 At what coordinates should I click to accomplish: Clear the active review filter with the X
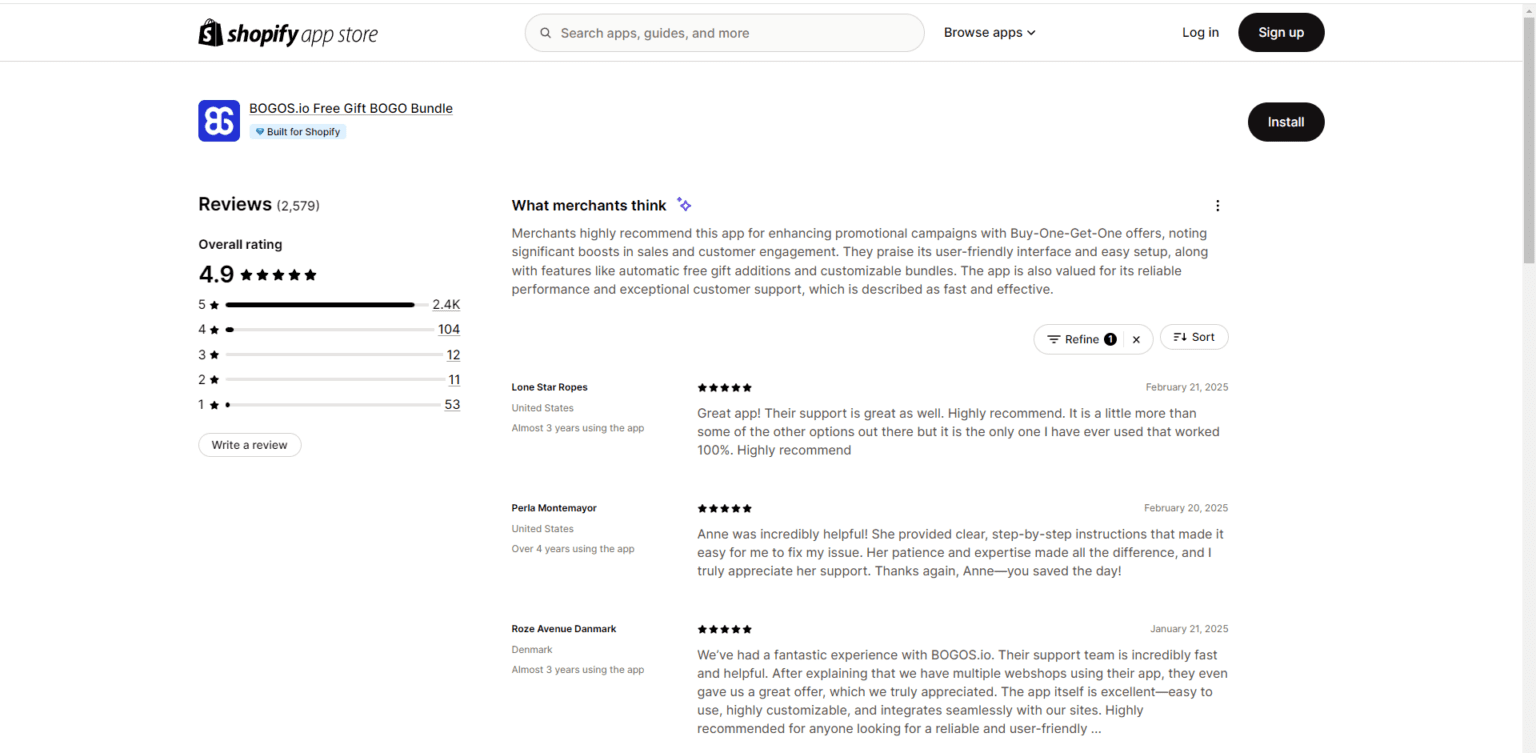click(x=1136, y=339)
